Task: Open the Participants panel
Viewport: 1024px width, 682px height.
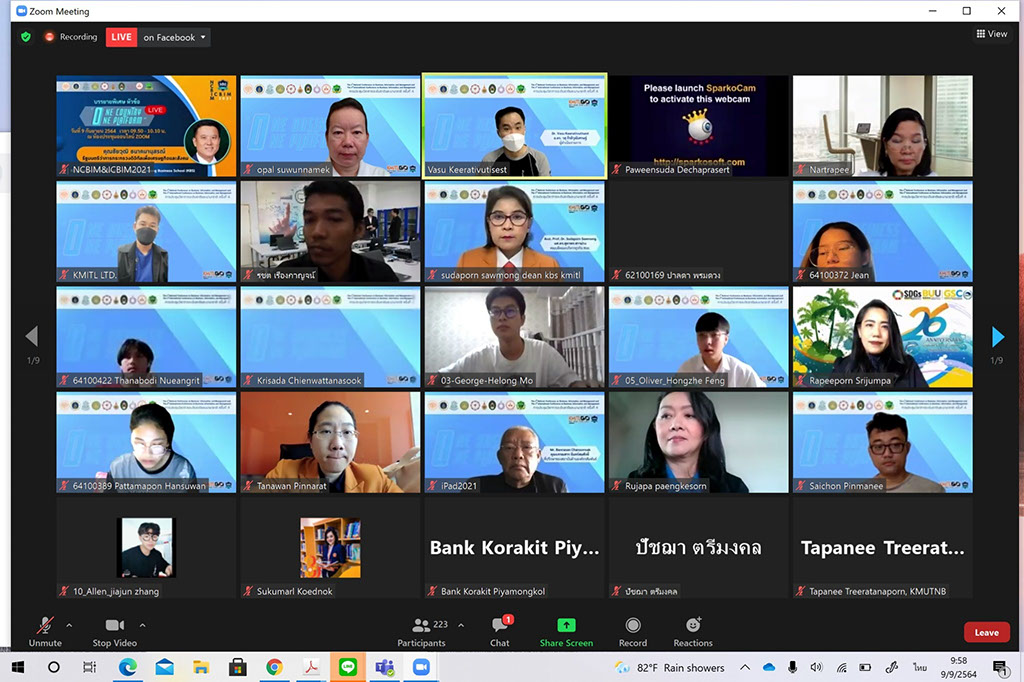Action: 422,631
